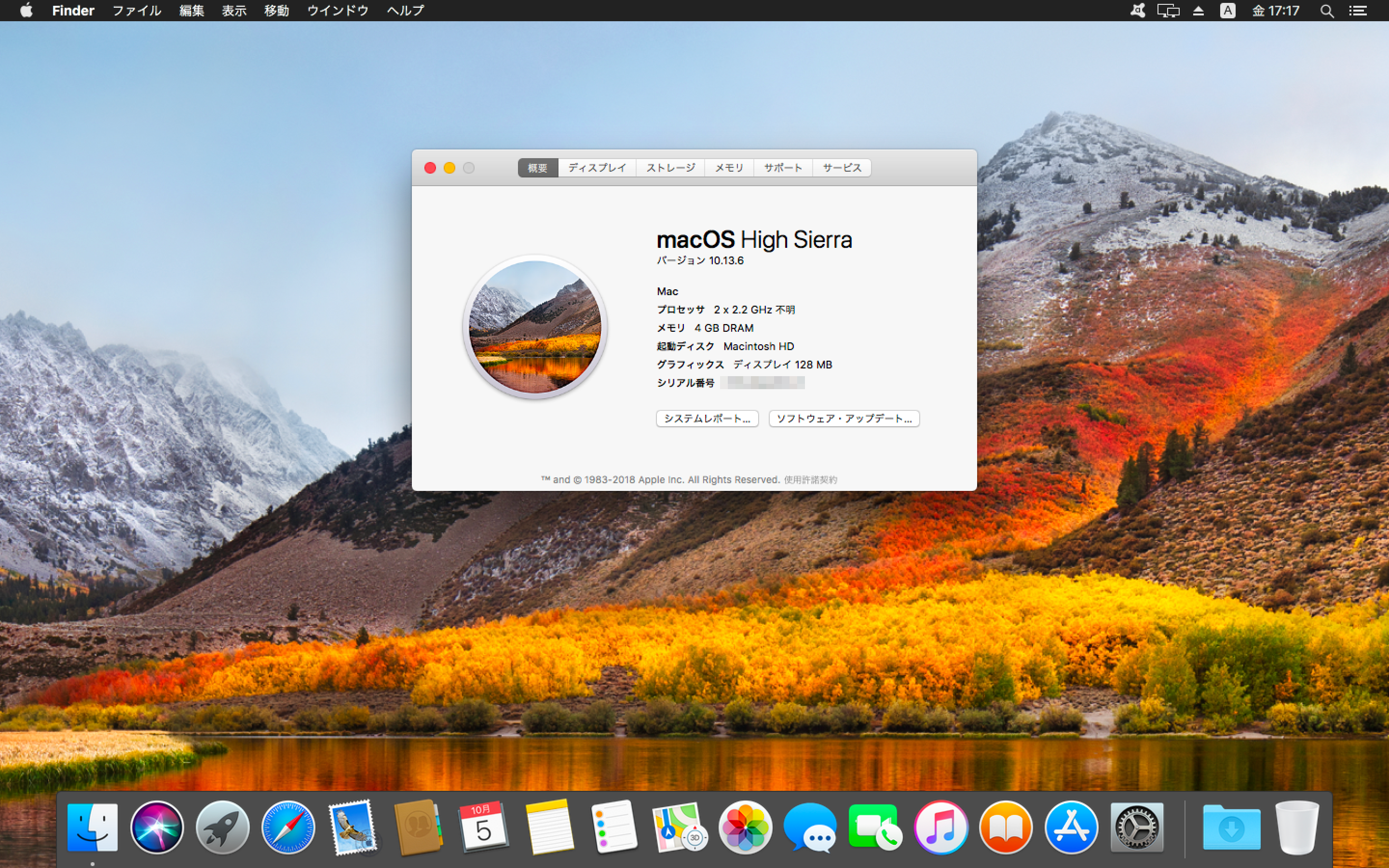The width and height of the screenshot is (1389, 868).
Task: Open the 移動 menu
Action: [277, 10]
